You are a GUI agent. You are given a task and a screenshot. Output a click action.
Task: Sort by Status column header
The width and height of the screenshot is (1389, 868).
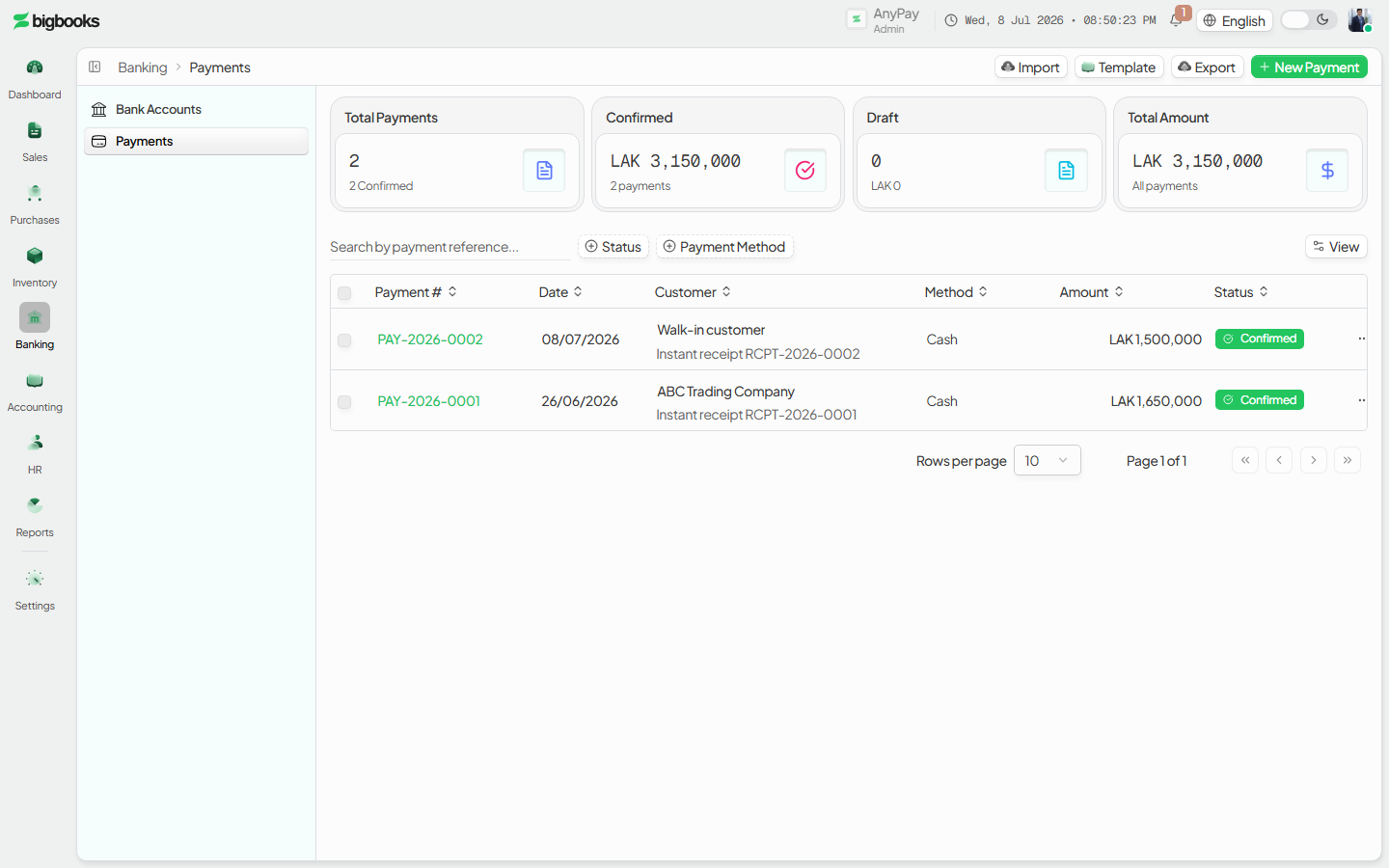click(x=1241, y=292)
